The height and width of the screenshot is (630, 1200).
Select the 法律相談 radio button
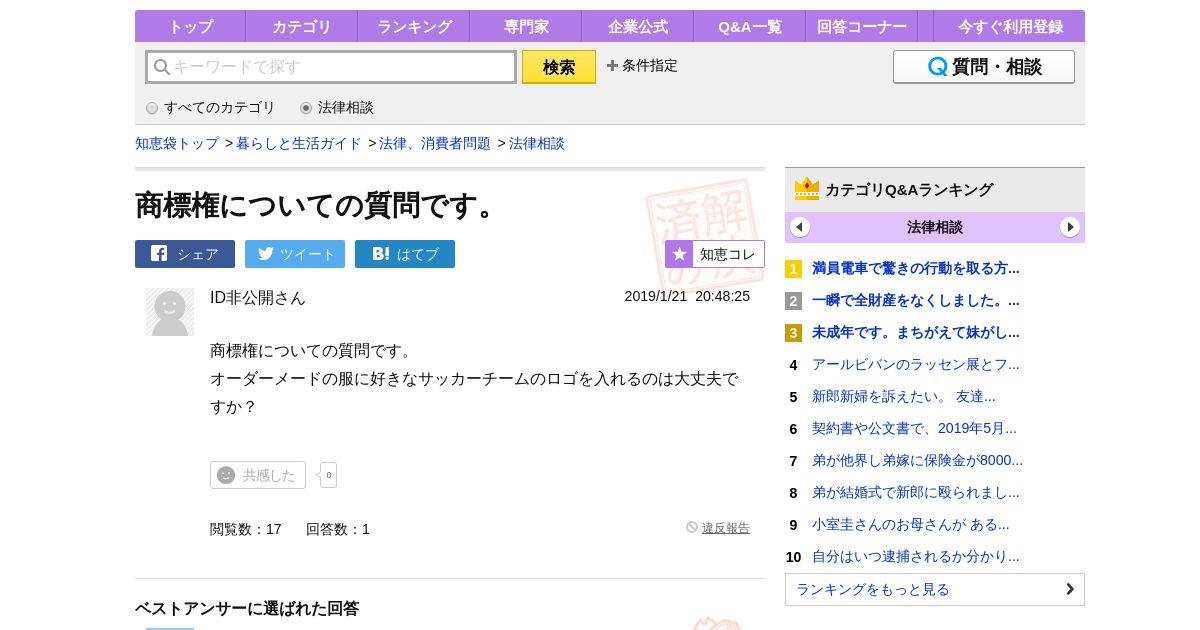[x=306, y=108]
